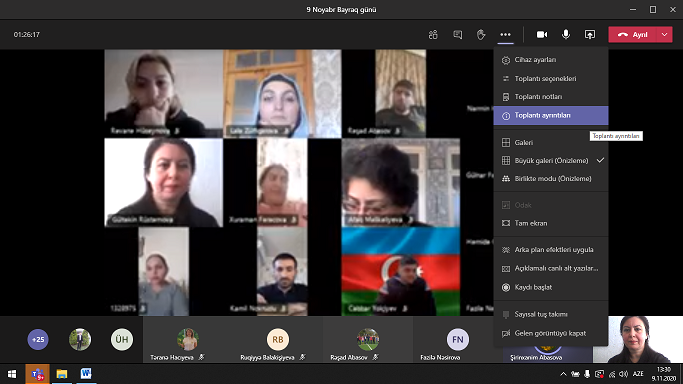Select Büyük galeri (Önizleme) view option

pyautogui.click(x=551, y=160)
